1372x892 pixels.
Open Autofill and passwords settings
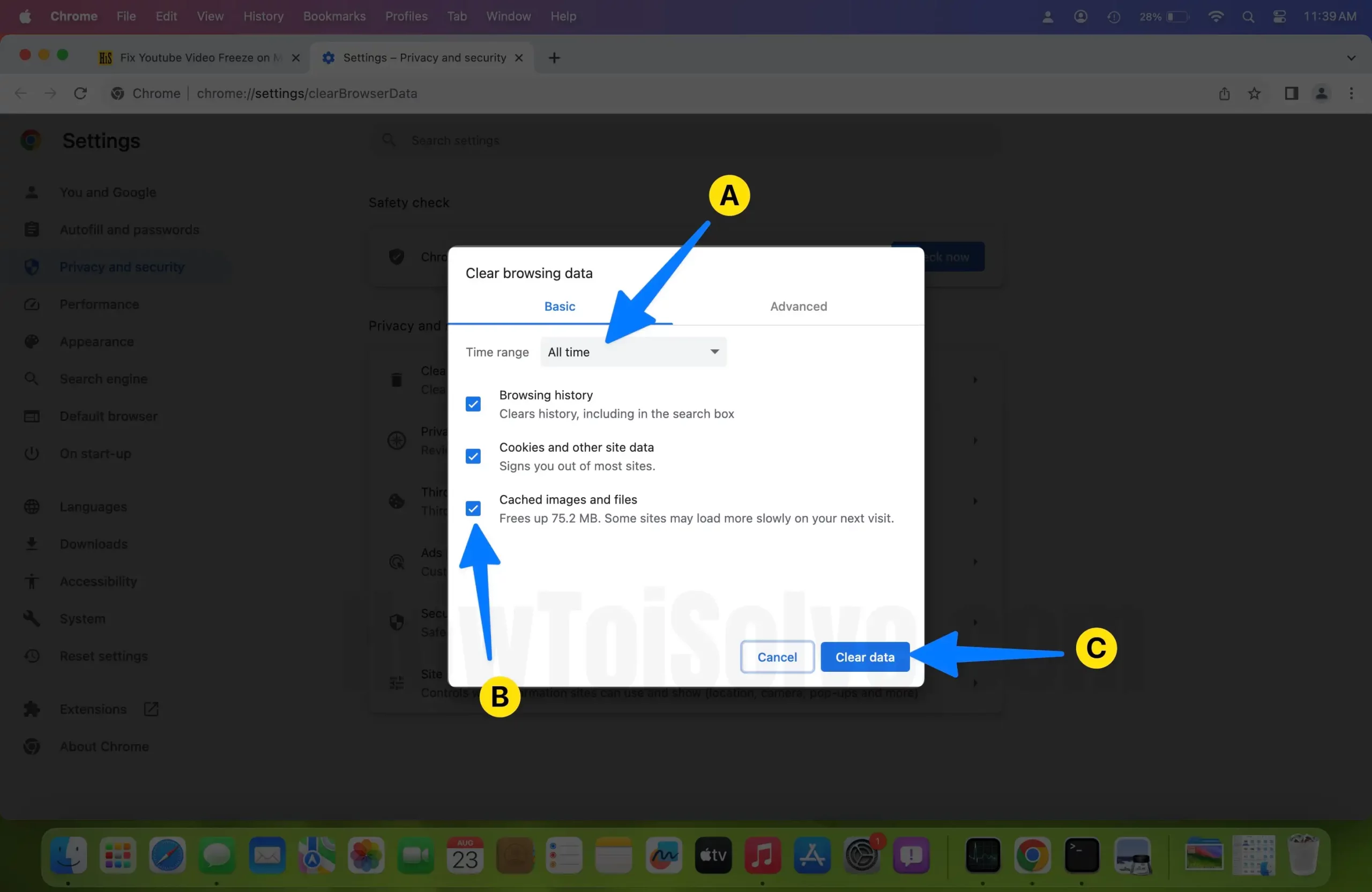point(129,229)
